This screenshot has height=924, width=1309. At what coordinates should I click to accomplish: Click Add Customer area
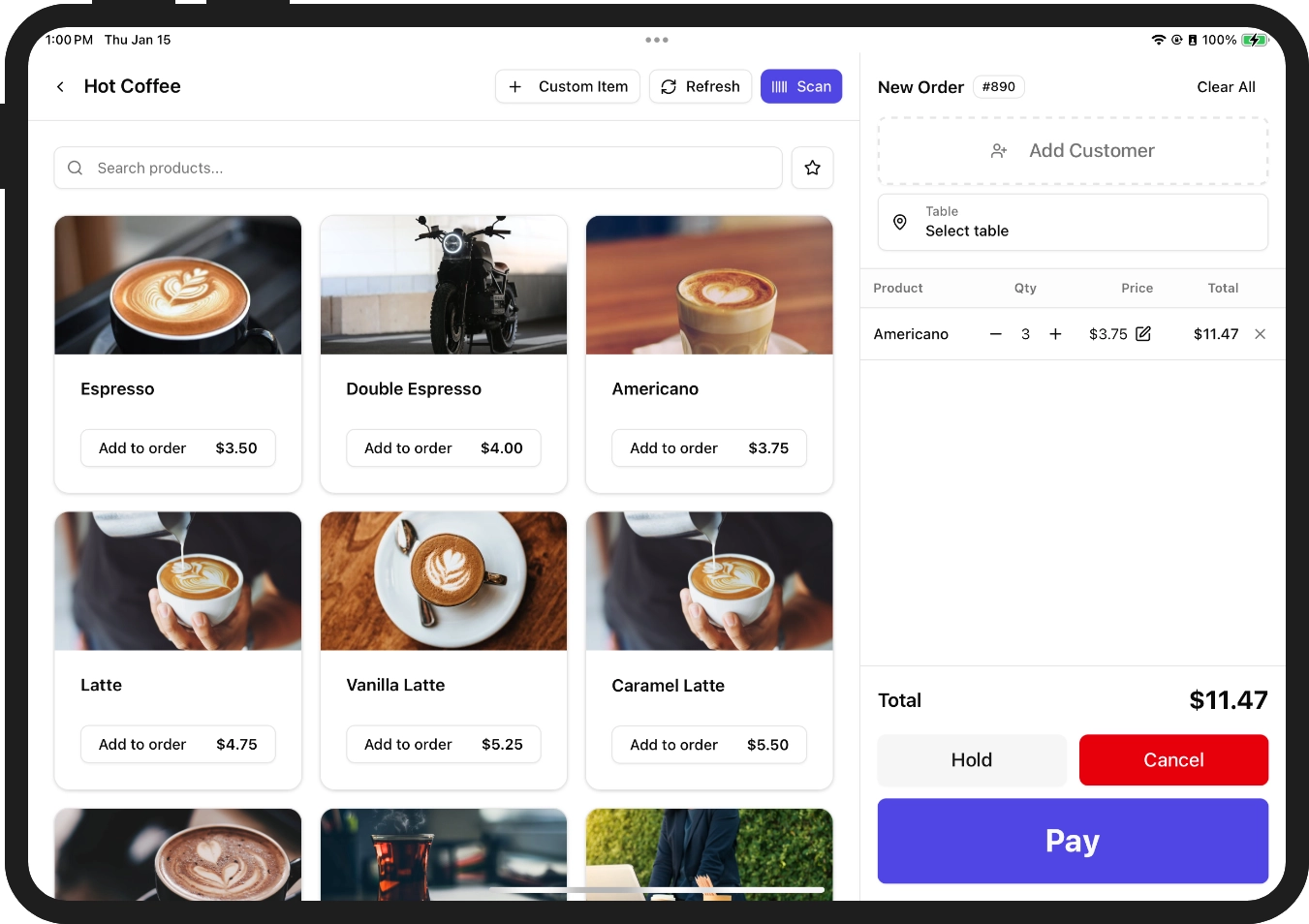pos(1072,151)
